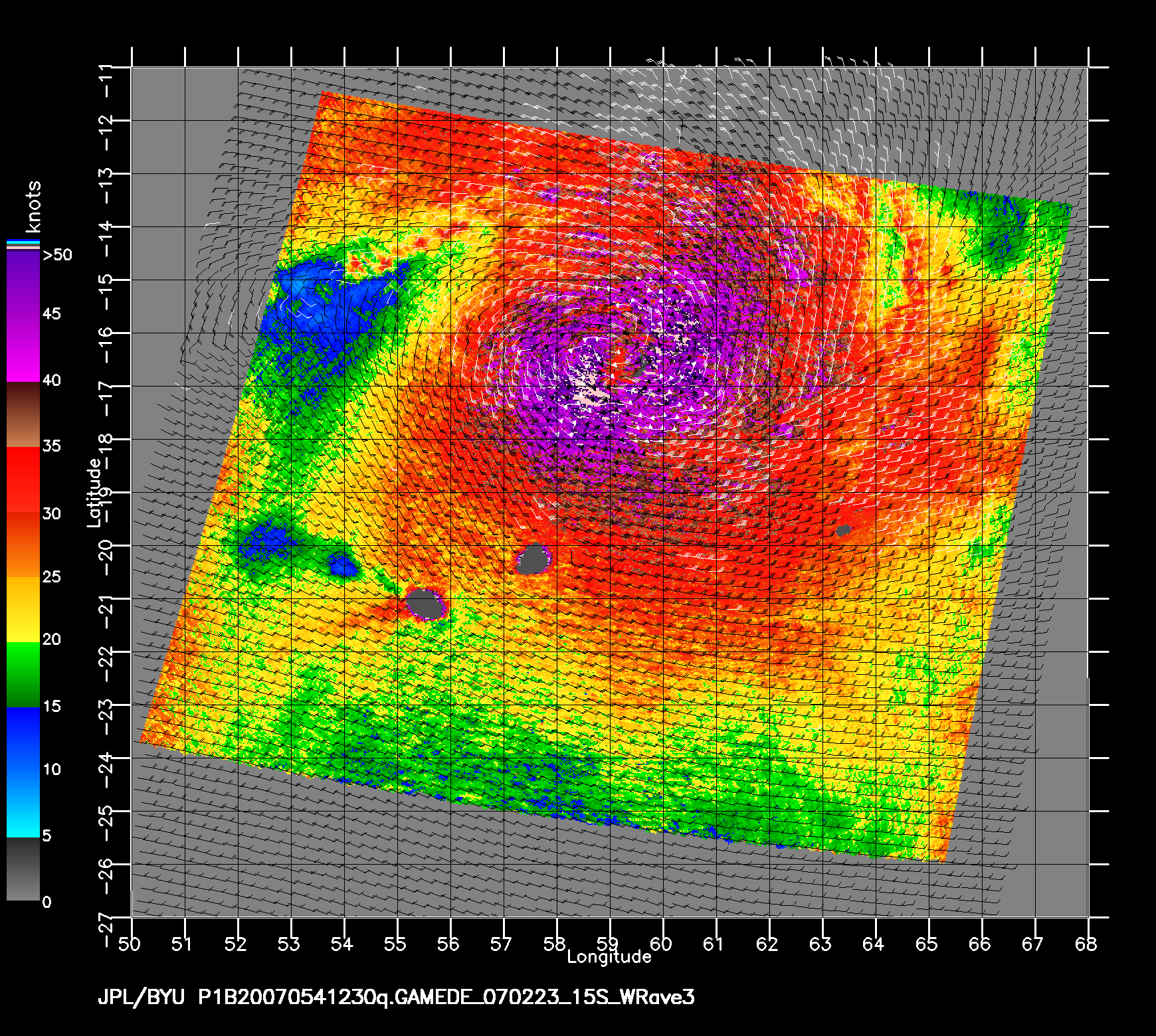Click the 'Longitude' axis title
Screen dimensions: 1156x1036
609,957
